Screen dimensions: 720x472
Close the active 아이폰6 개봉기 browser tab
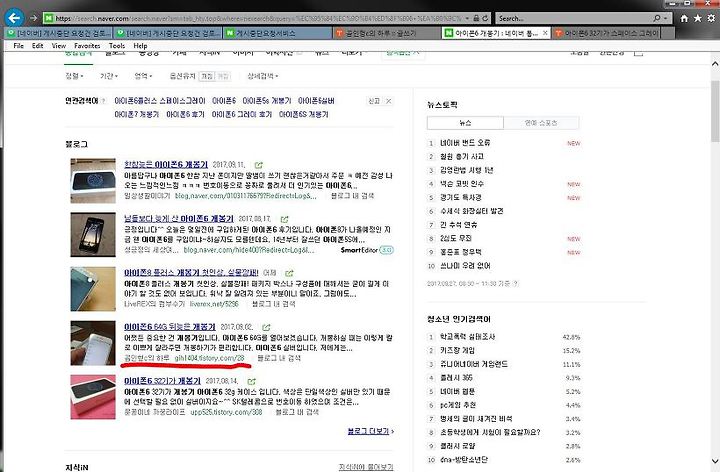coord(545,33)
